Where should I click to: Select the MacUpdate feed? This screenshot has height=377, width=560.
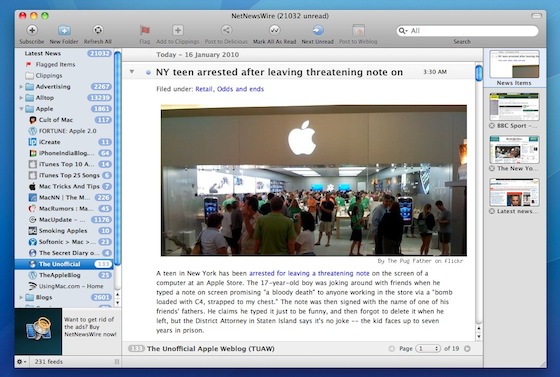(65, 220)
